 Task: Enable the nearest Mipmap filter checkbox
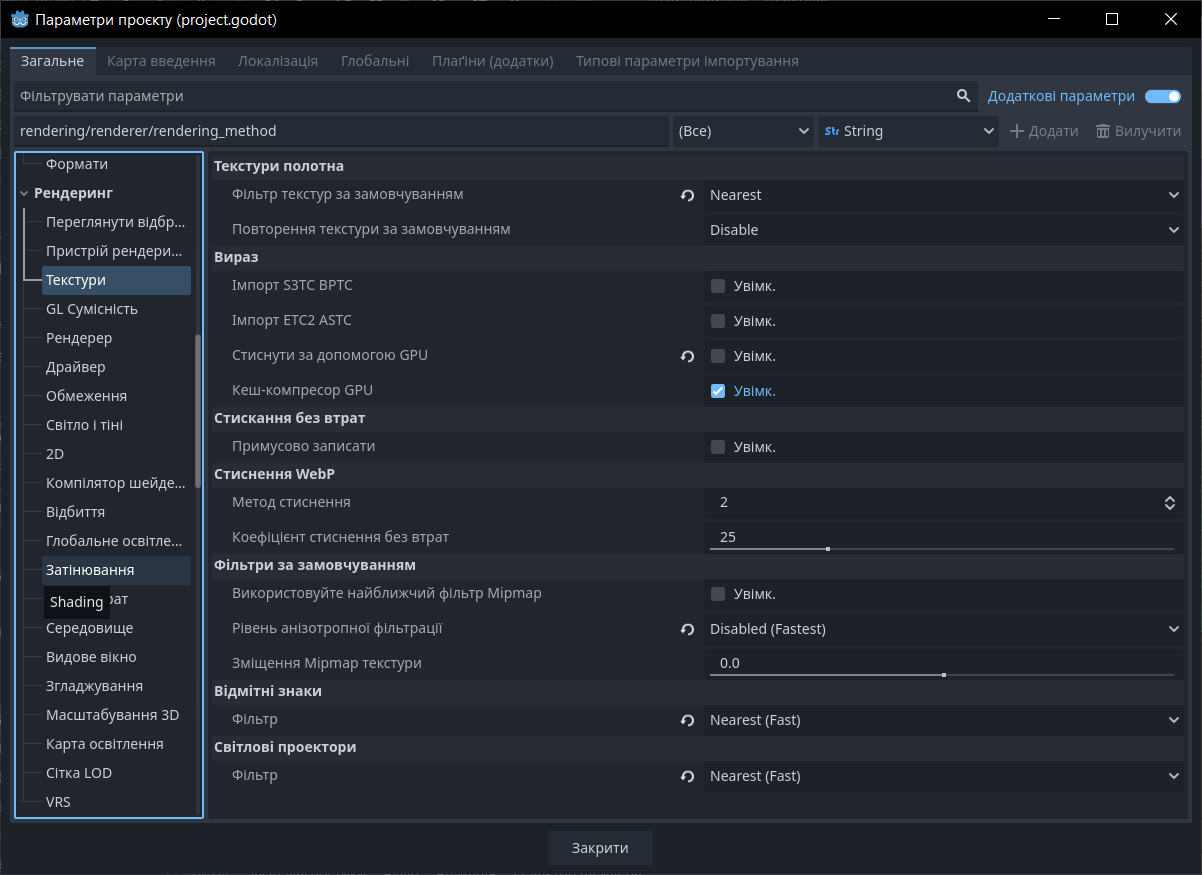pos(718,594)
